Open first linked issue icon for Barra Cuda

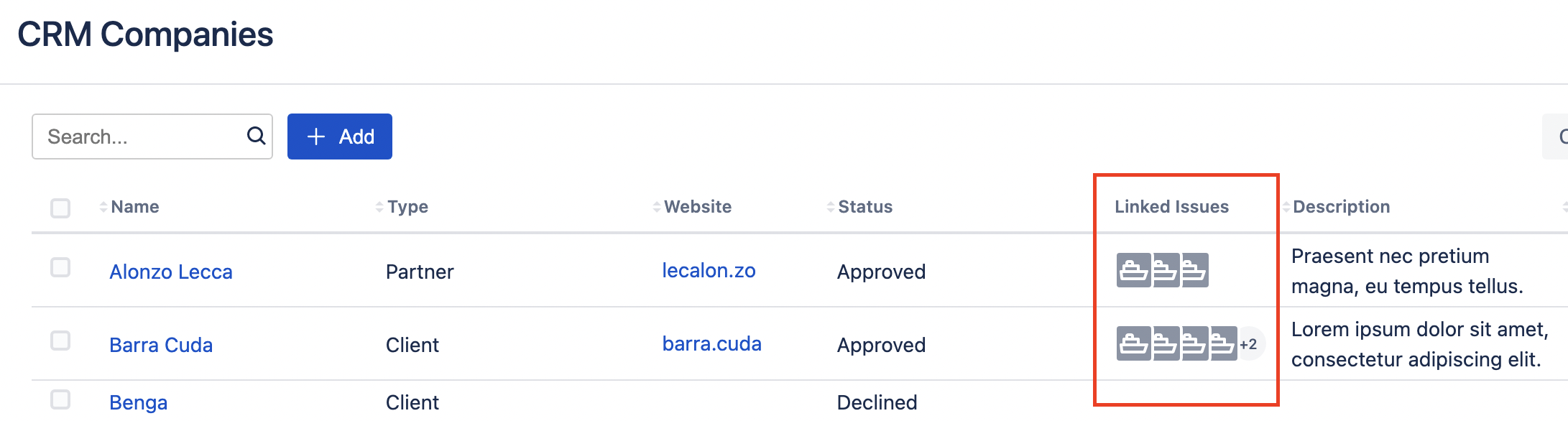coord(1133,344)
